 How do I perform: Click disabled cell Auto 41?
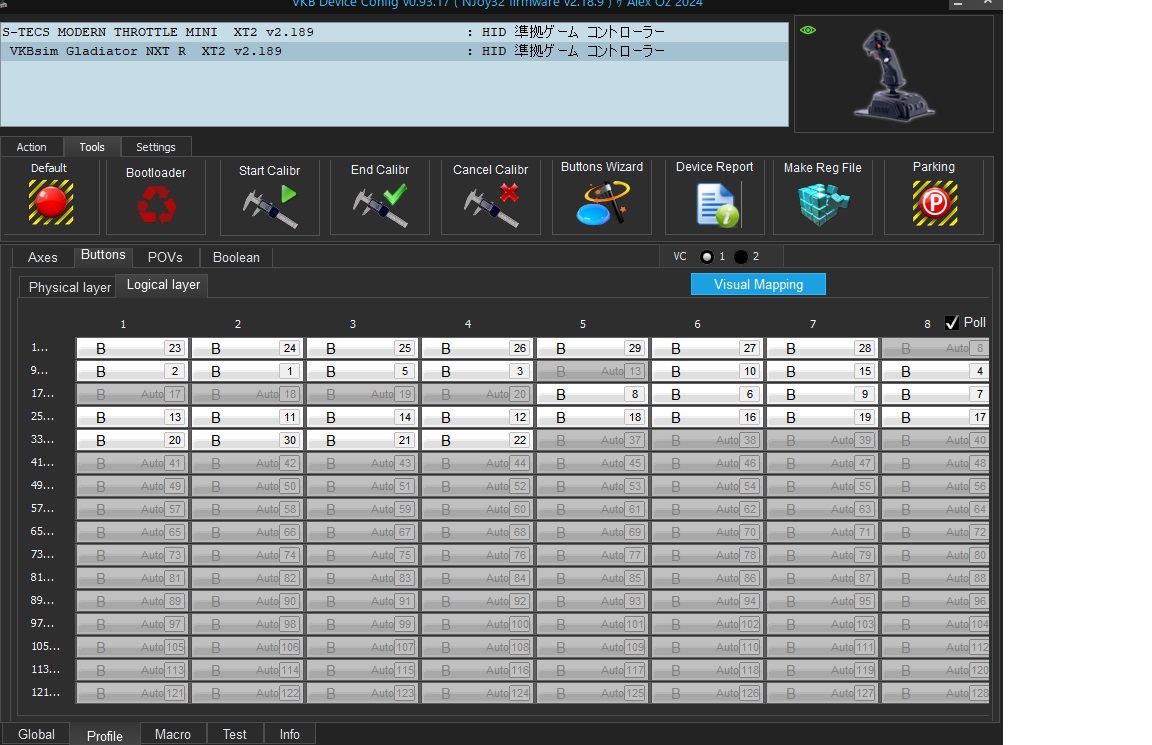132,463
